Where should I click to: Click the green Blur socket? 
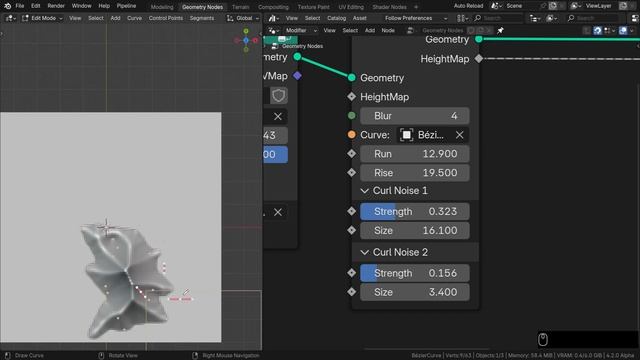(x=352, y=116)
